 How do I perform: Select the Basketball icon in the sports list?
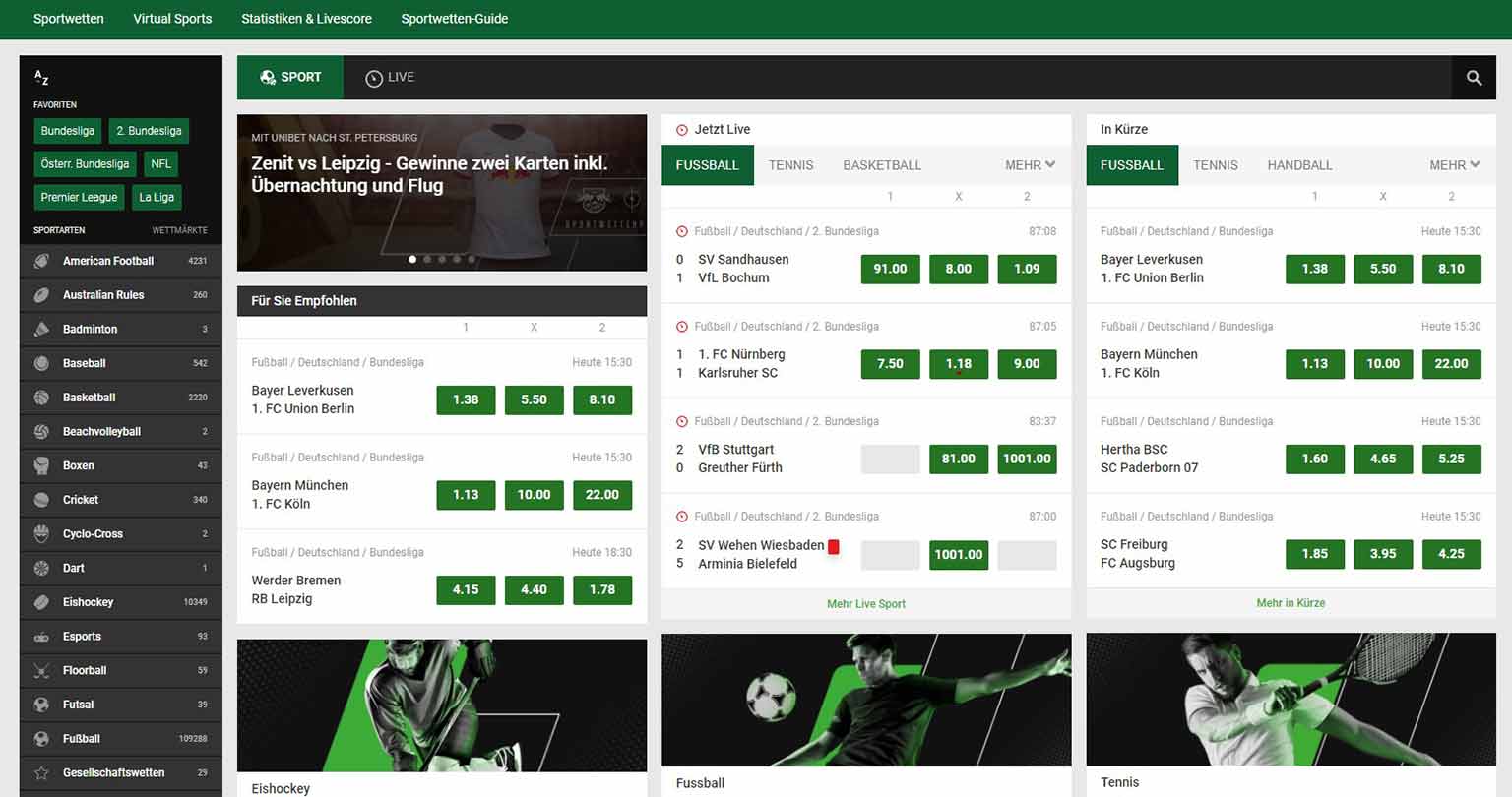click(39, 397)
